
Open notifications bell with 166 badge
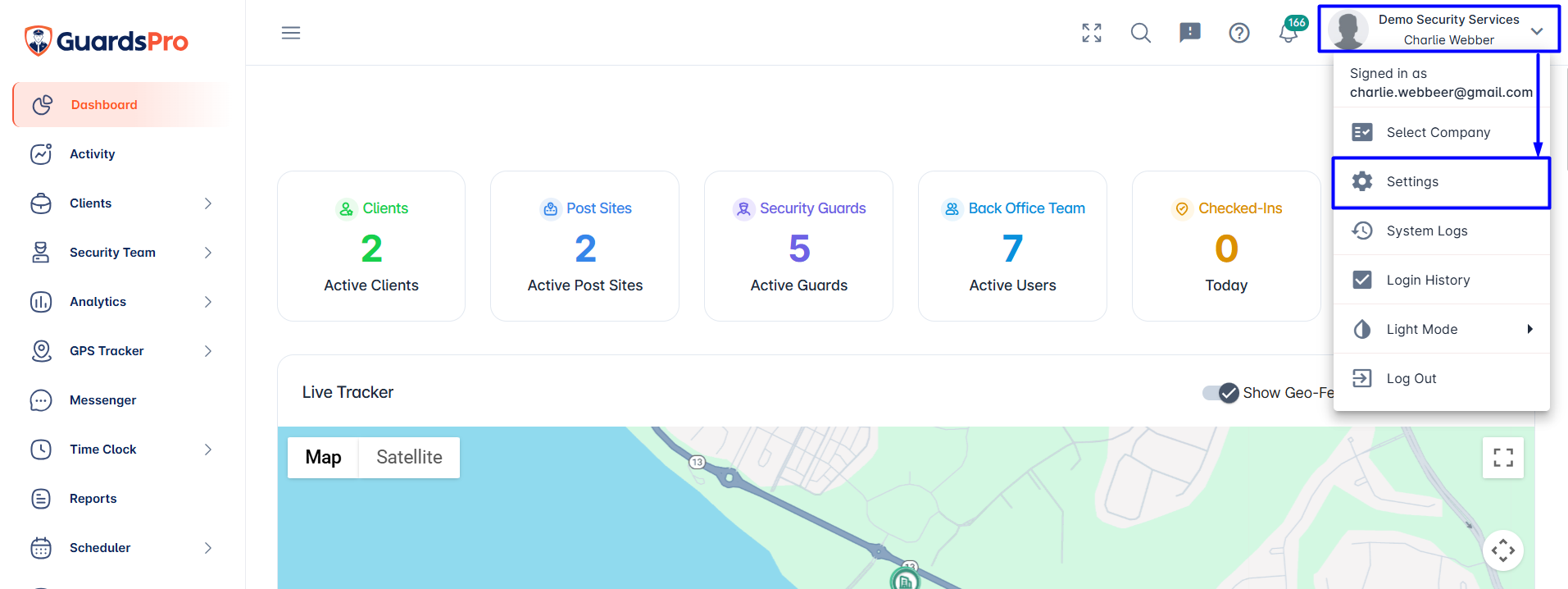tap(1289, 31)
